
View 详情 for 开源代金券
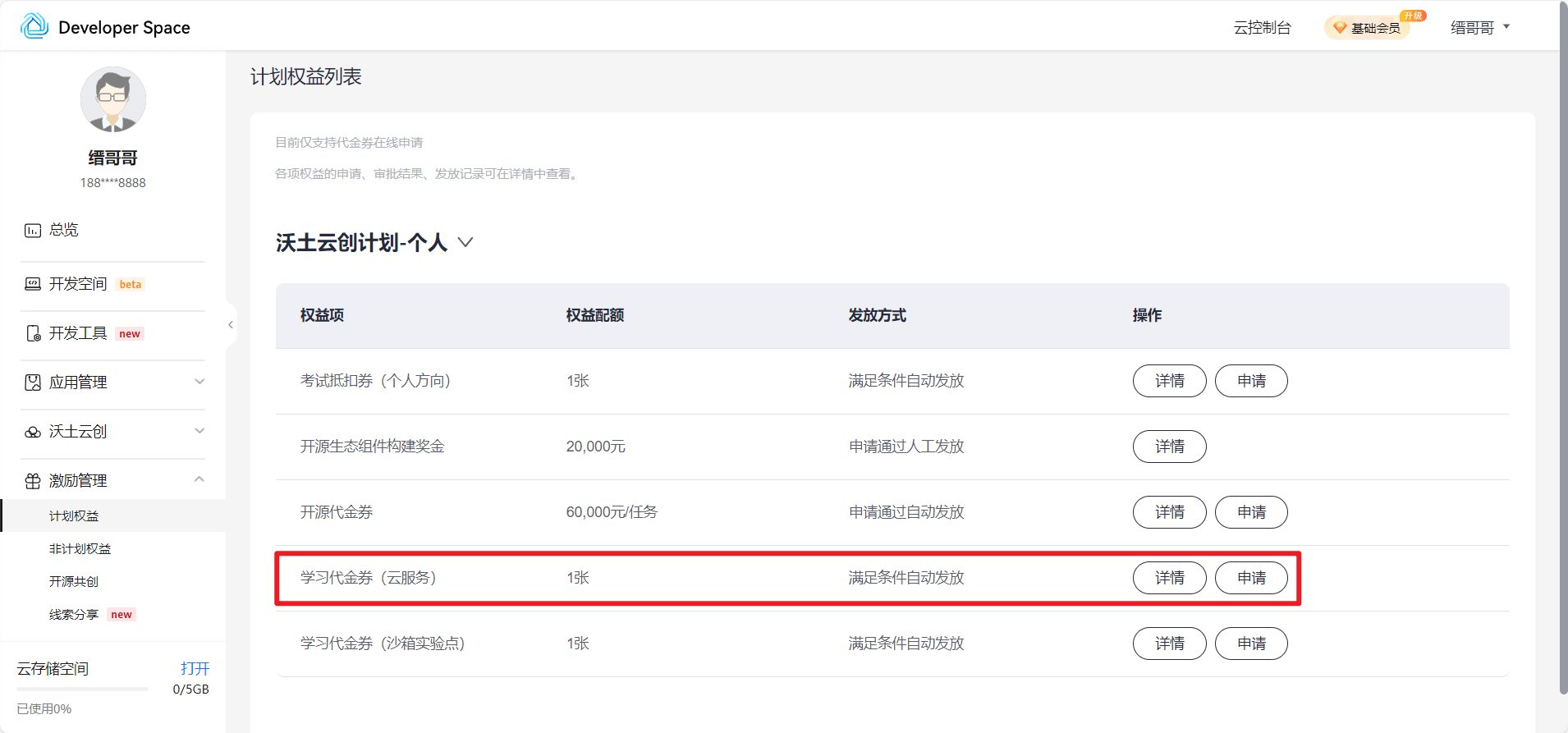pos(1170,512)
